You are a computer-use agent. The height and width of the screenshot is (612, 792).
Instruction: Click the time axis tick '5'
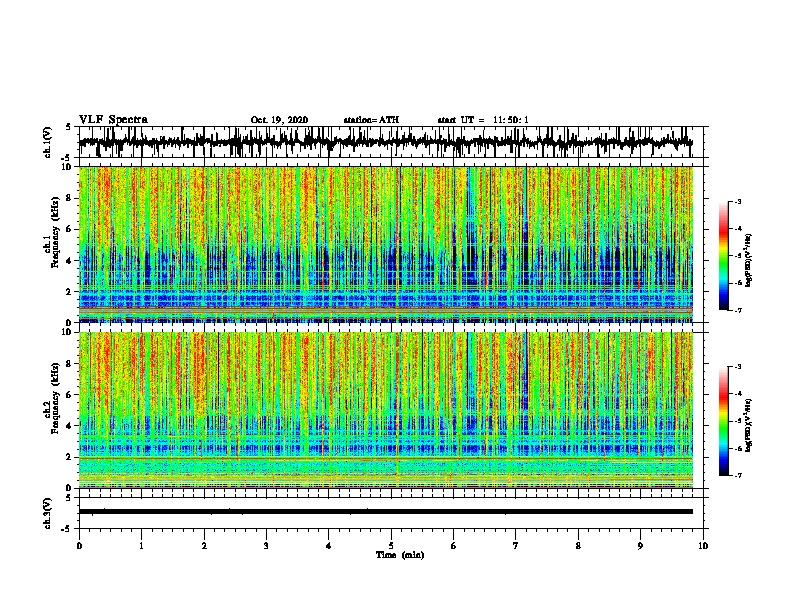391,546
